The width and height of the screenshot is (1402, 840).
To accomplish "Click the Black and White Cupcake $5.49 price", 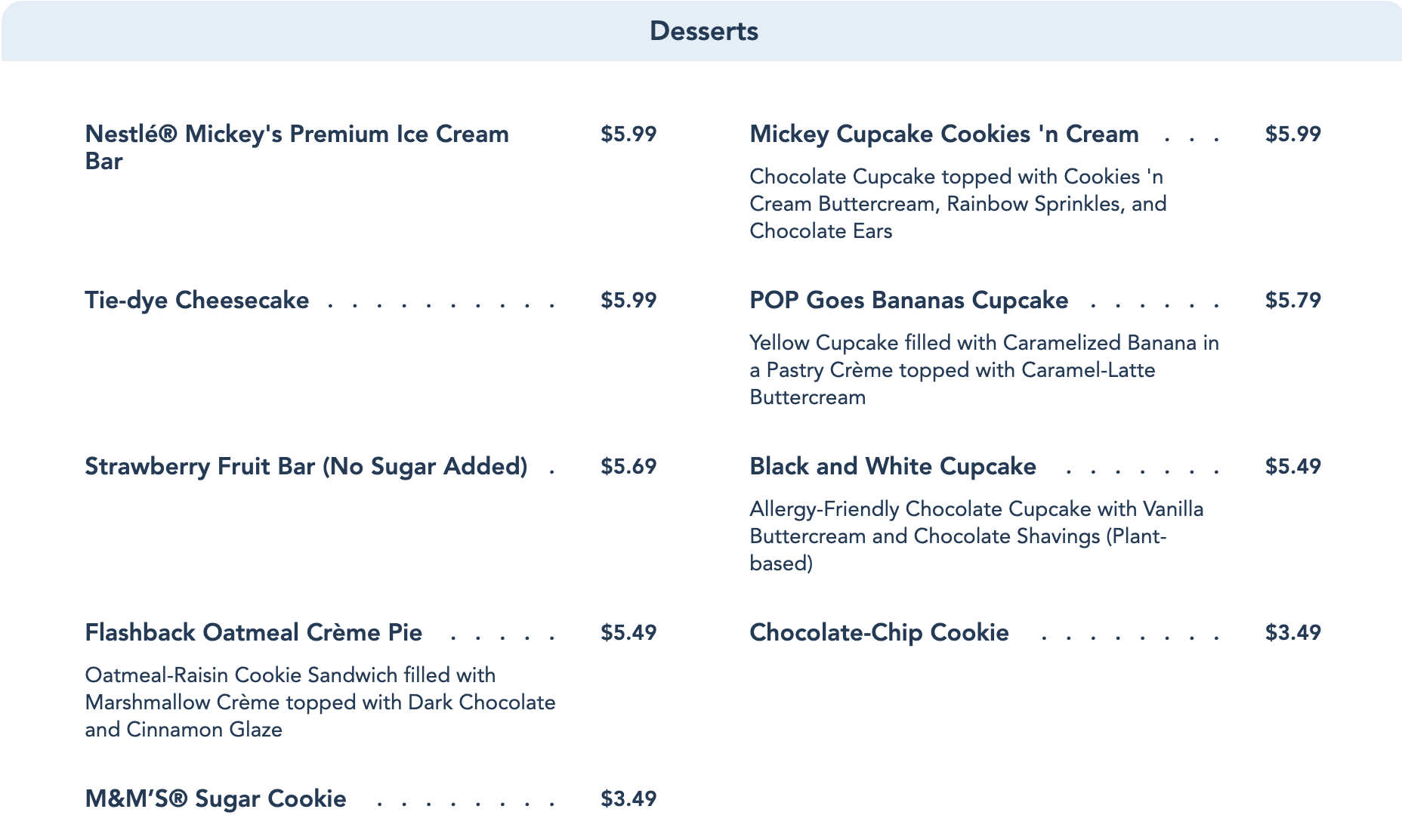I will pyautogui.click(x=1292, y=466).
